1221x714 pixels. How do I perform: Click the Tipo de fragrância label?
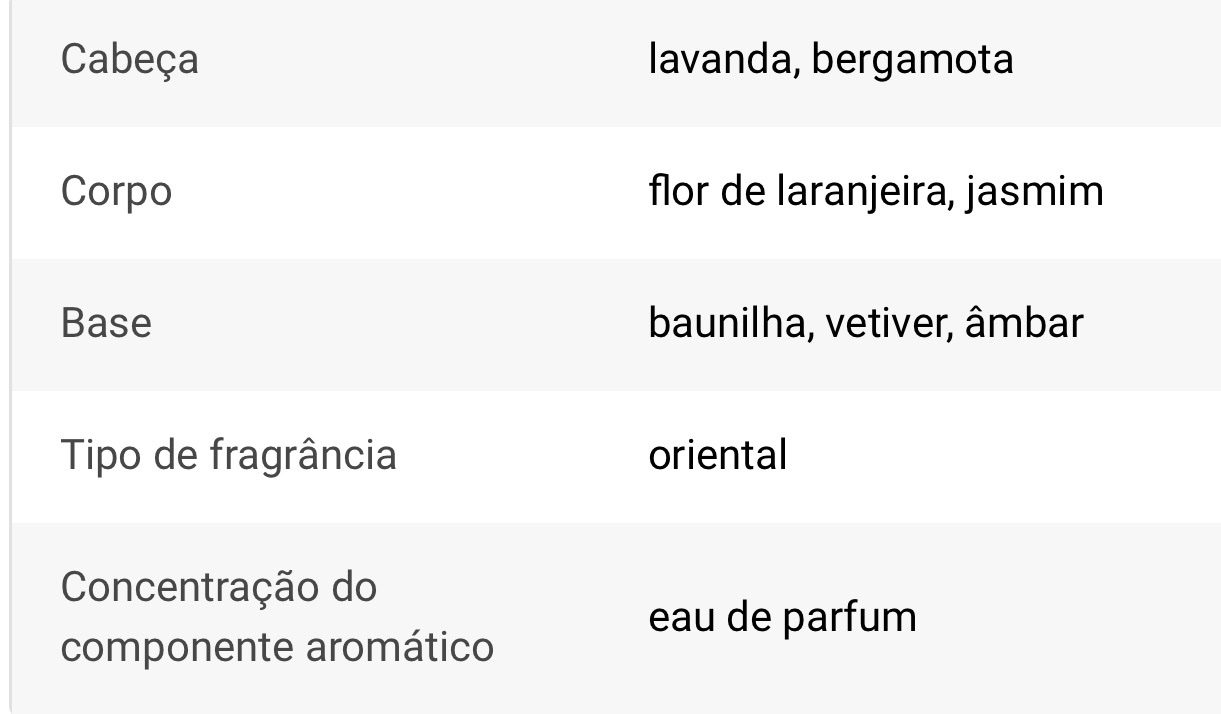[229, 455]
